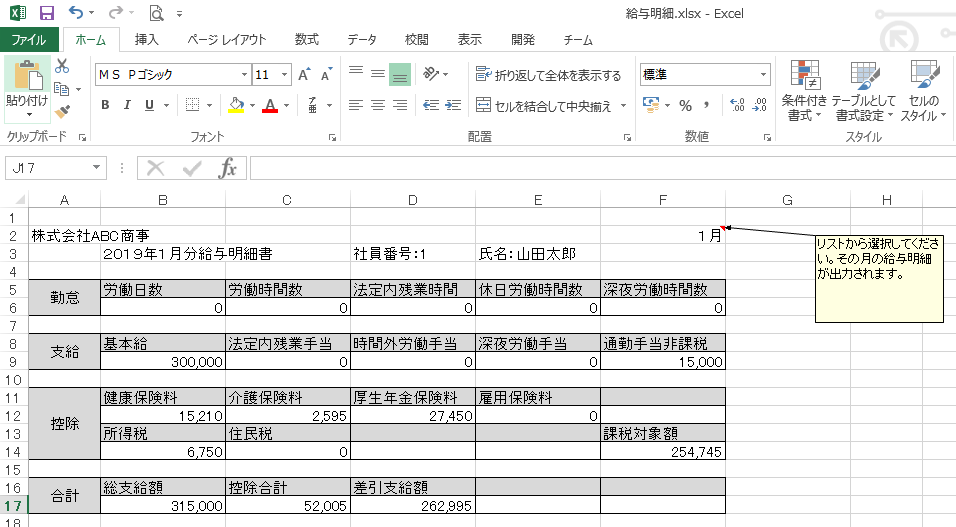Click the Undo arrow icon

coord(76,12)
